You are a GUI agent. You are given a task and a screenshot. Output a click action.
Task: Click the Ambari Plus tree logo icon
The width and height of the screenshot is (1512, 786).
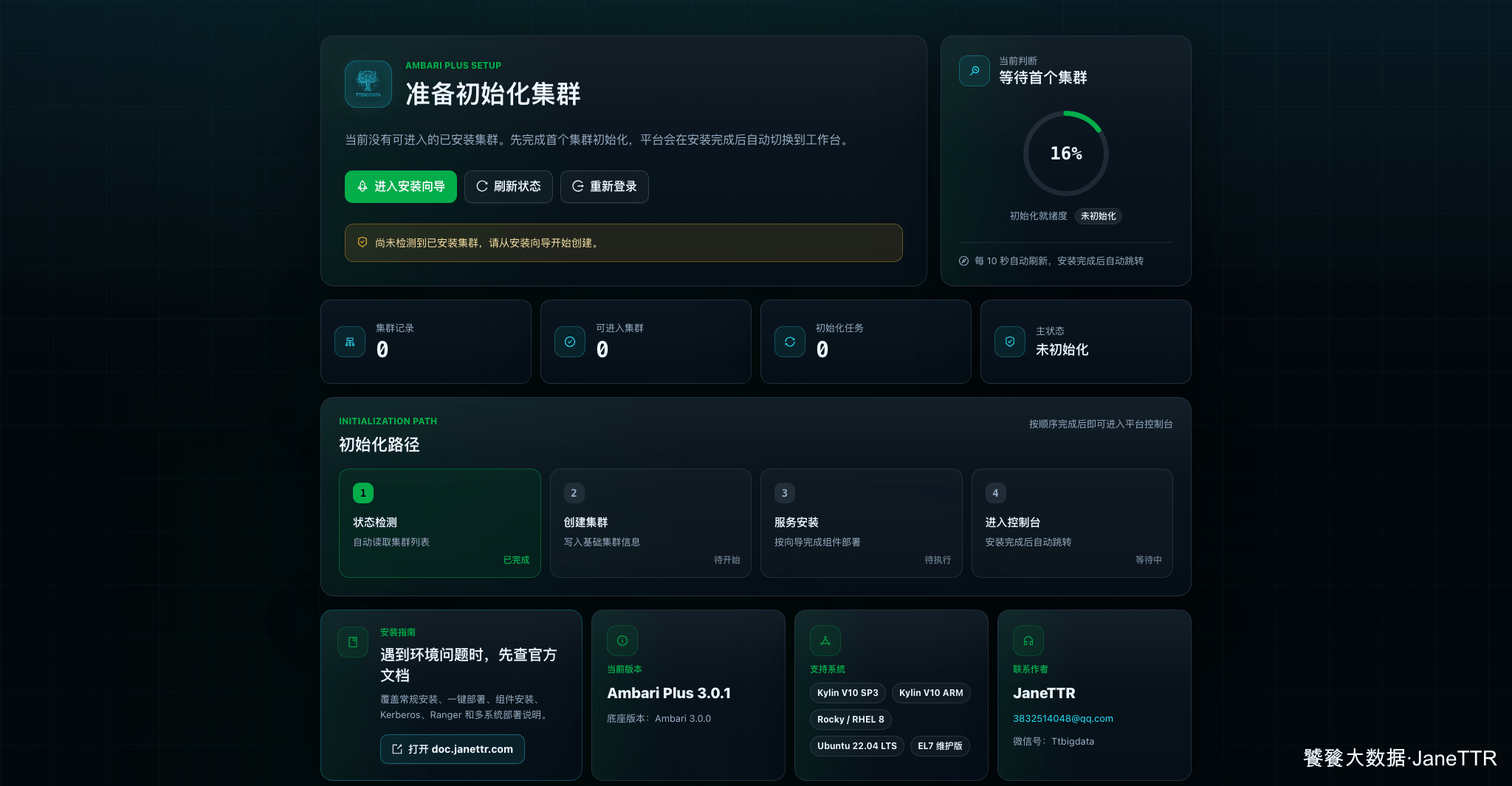368,84
